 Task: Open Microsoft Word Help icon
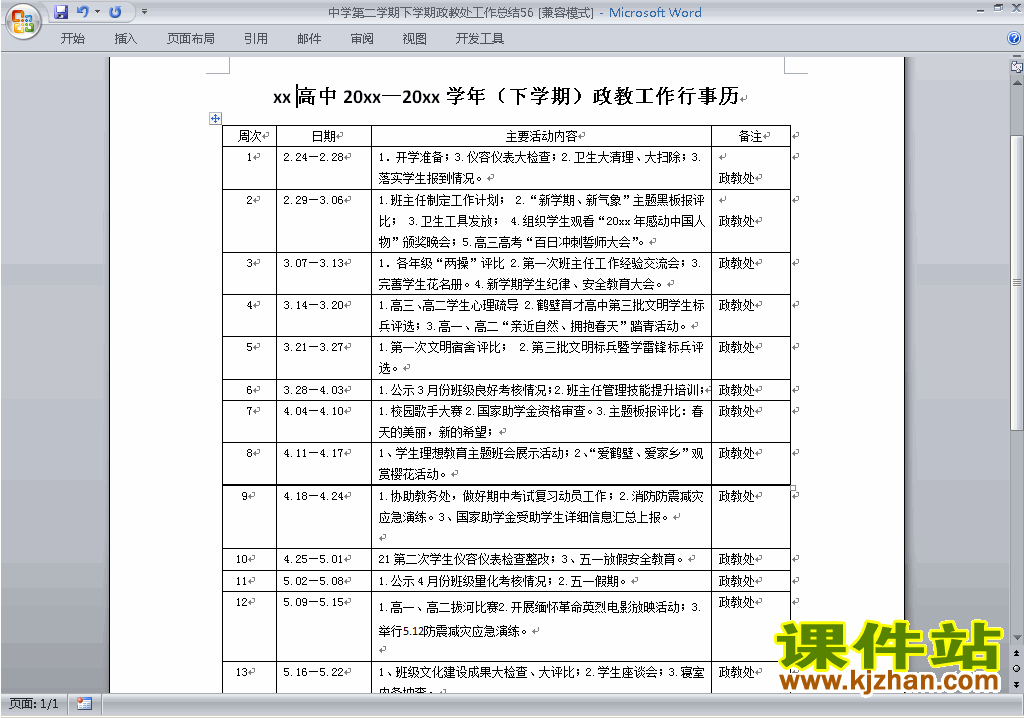tap(1014, 39)
